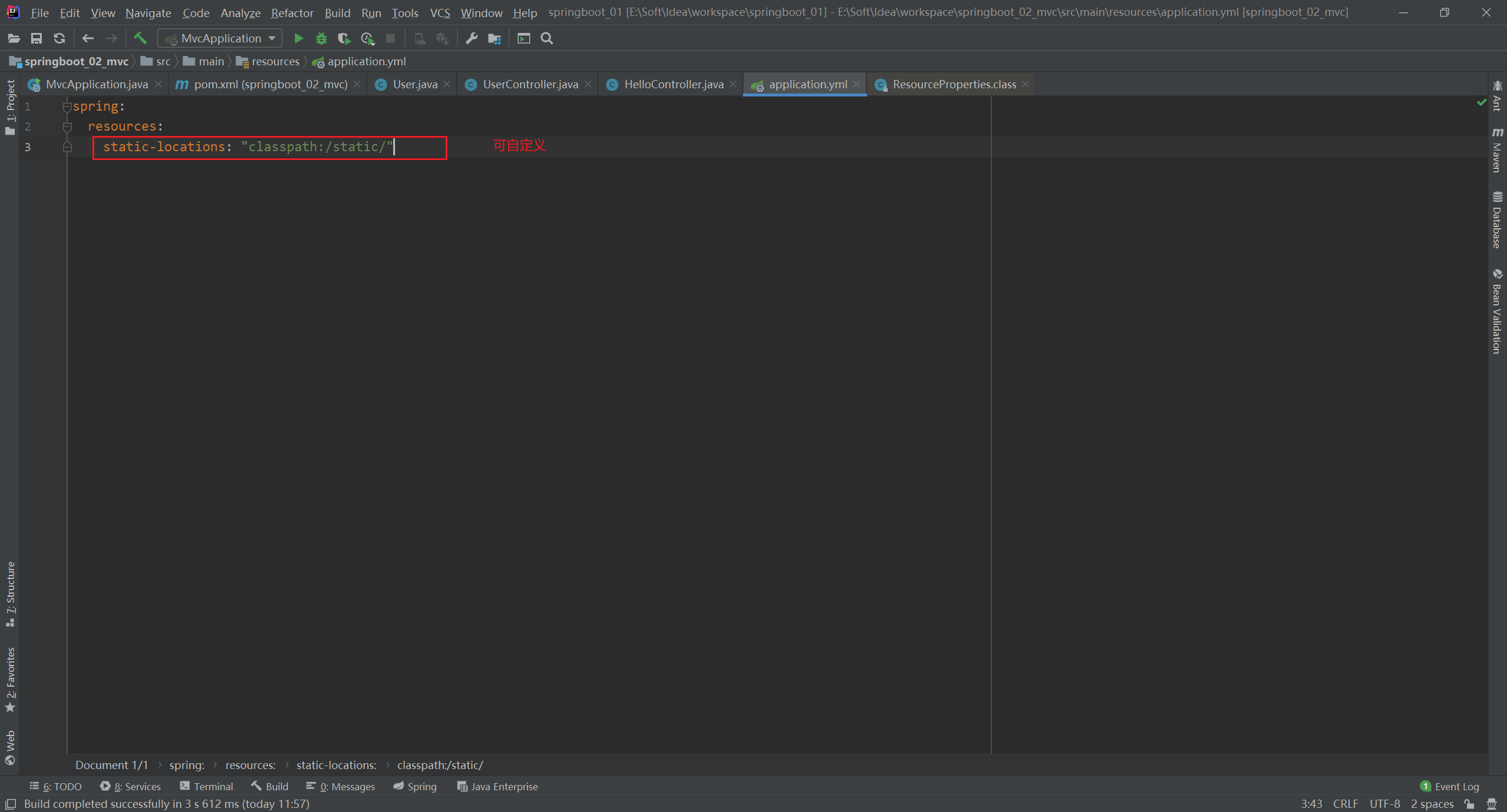
Task: Open the Navigate menu
Action: click(x=148, y=12)
